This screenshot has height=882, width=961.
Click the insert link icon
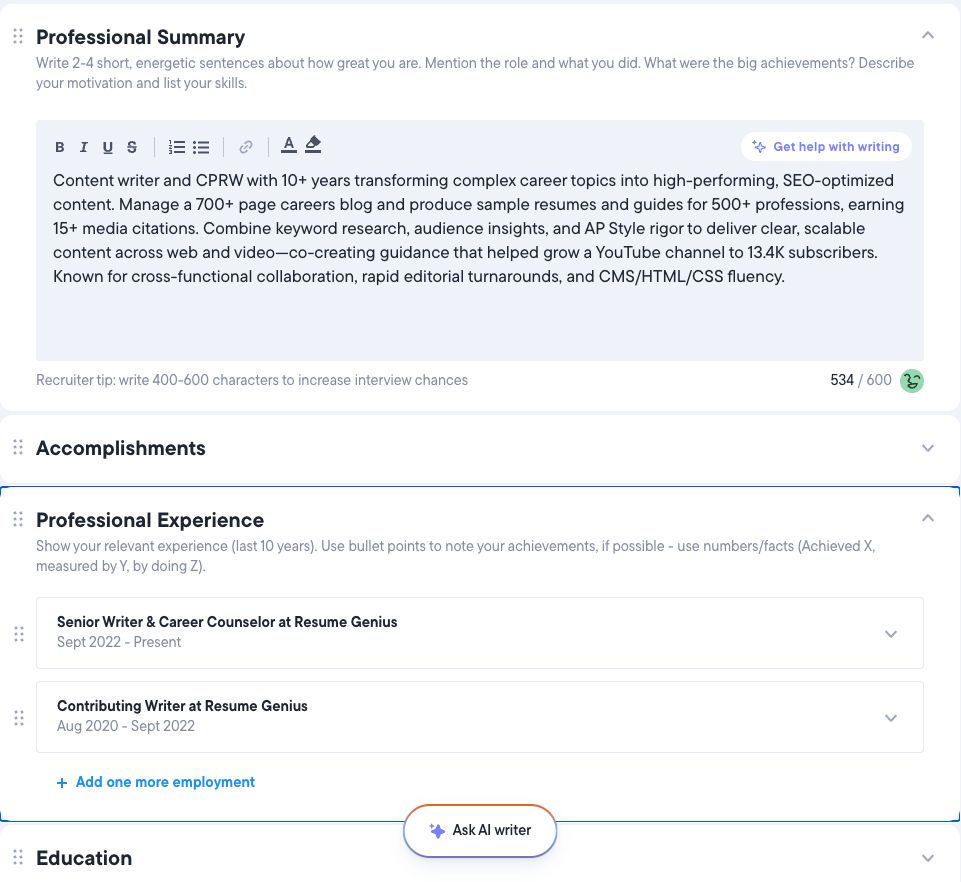pyautogui.click(x=246, y=147)
